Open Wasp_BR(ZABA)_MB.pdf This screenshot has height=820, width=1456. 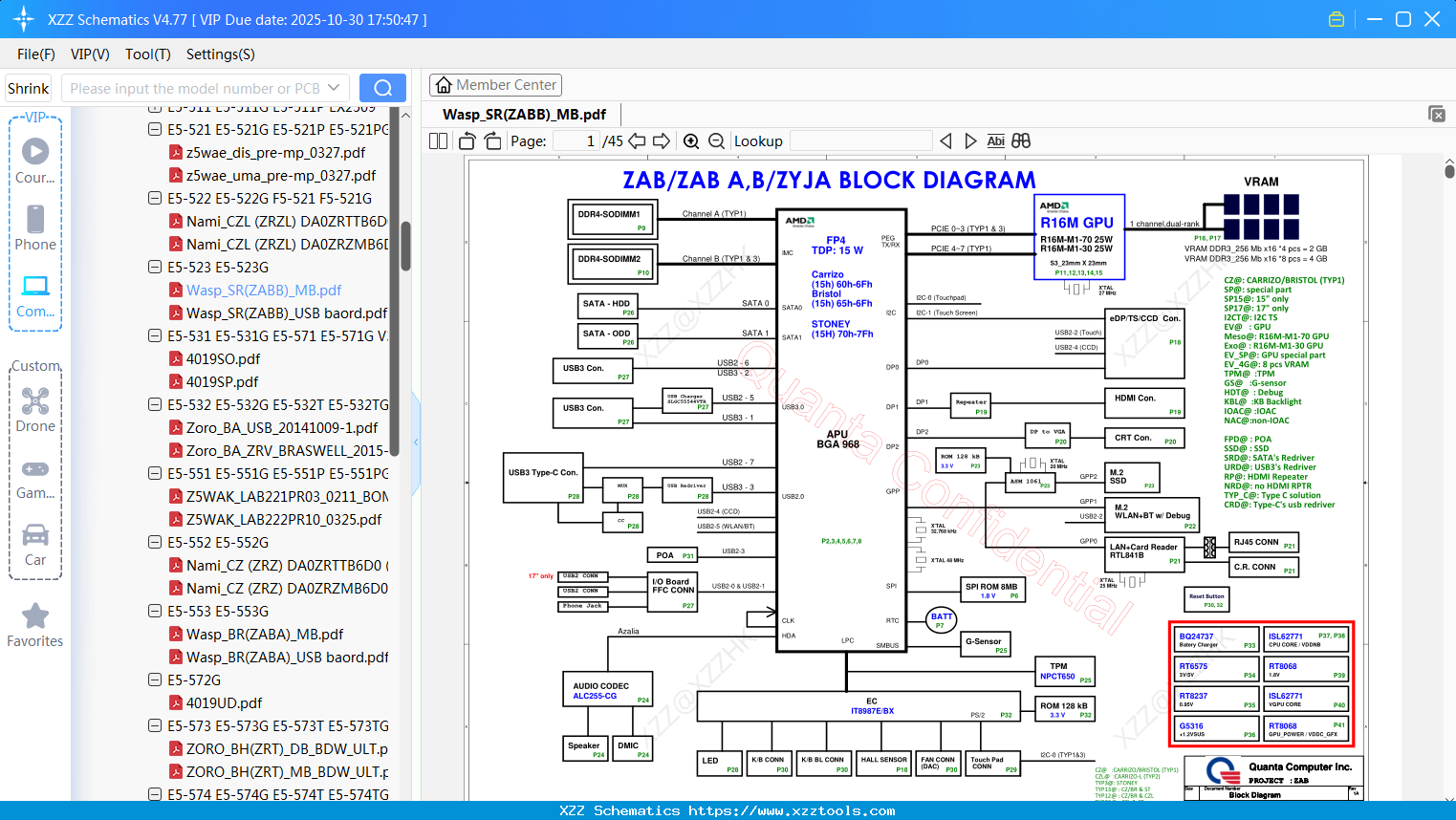(265, 634)
